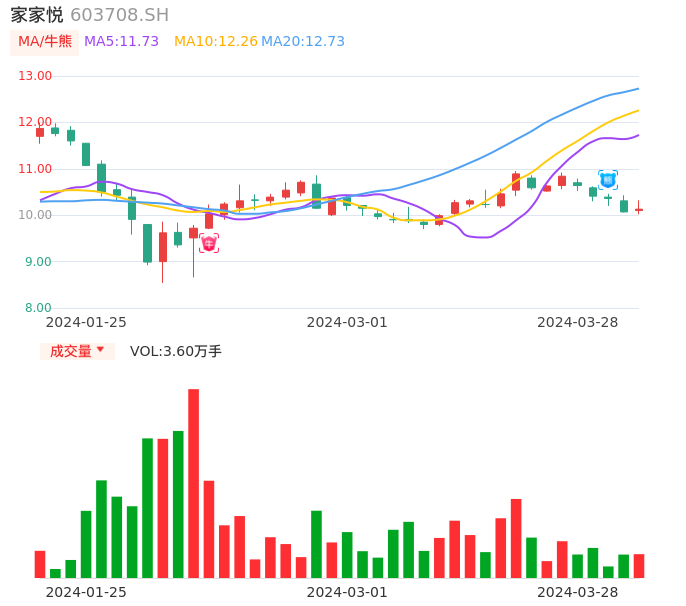Select the final candlestick on the price chart
This screenshot has height=606, width=686.
coord(639,209)
